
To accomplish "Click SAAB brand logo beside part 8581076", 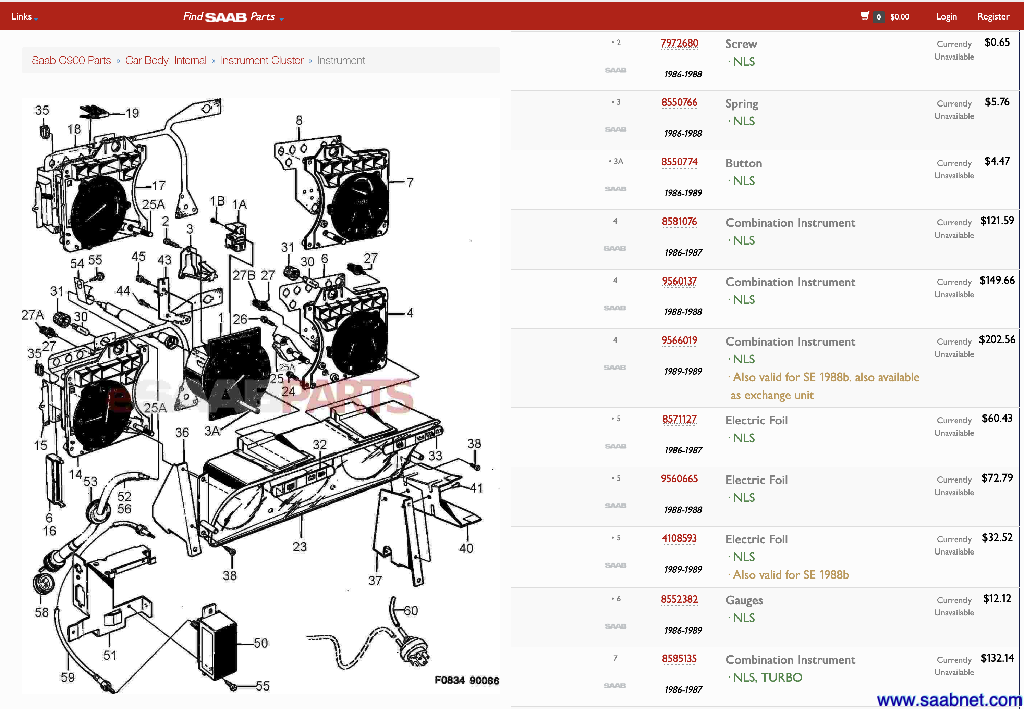I will 615,249.
